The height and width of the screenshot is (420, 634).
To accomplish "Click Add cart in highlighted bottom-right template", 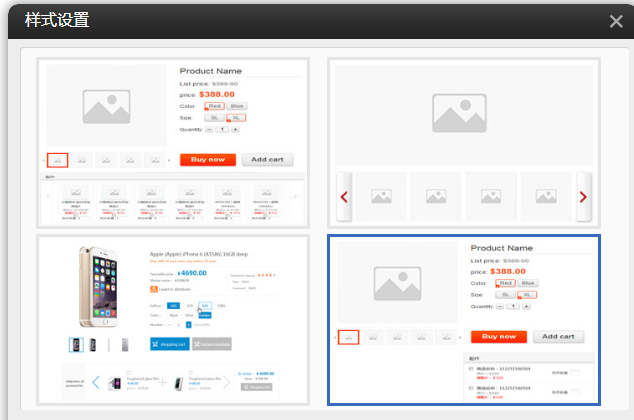I will (558, 337).
